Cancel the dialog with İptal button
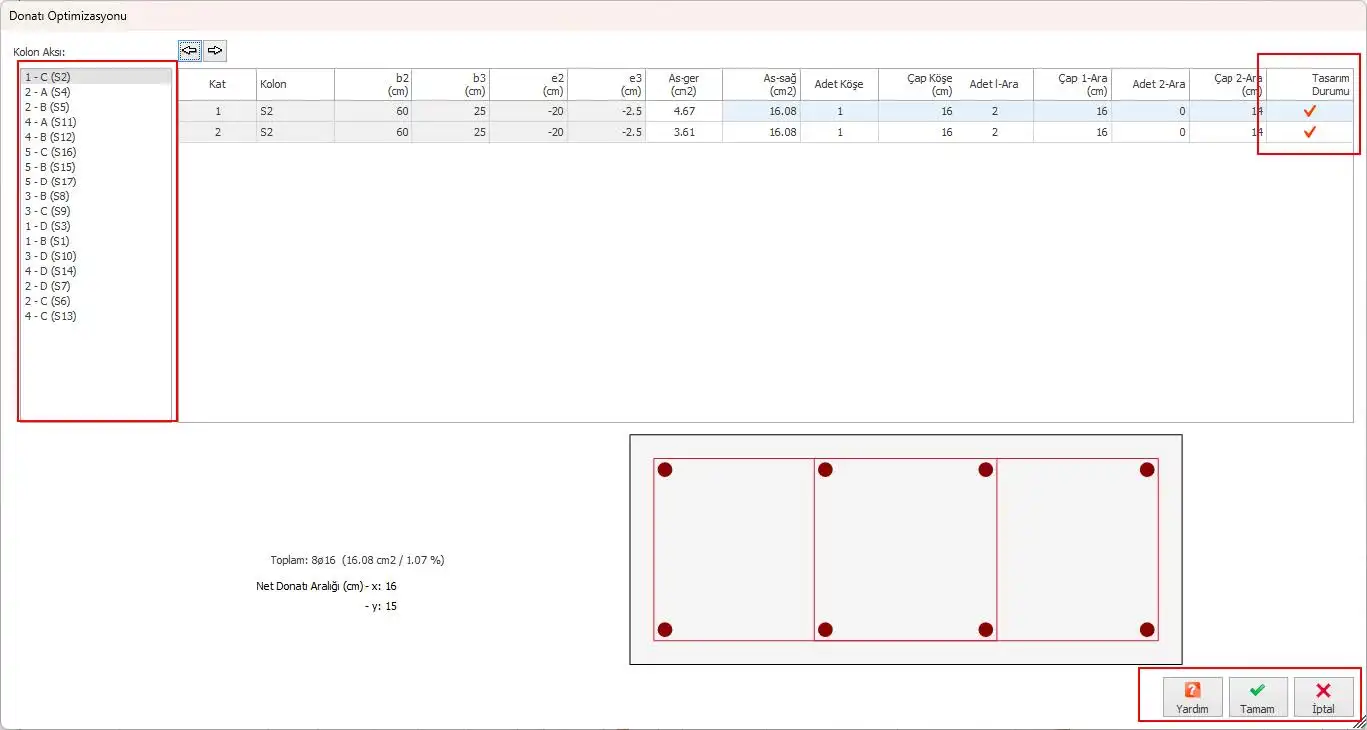Viewport: 1367px width, 730px height. point(1323,697)
